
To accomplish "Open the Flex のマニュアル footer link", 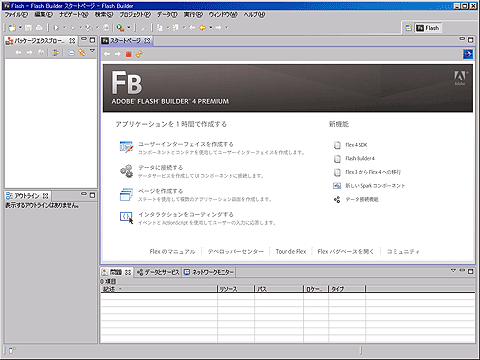I will (172, 251).
